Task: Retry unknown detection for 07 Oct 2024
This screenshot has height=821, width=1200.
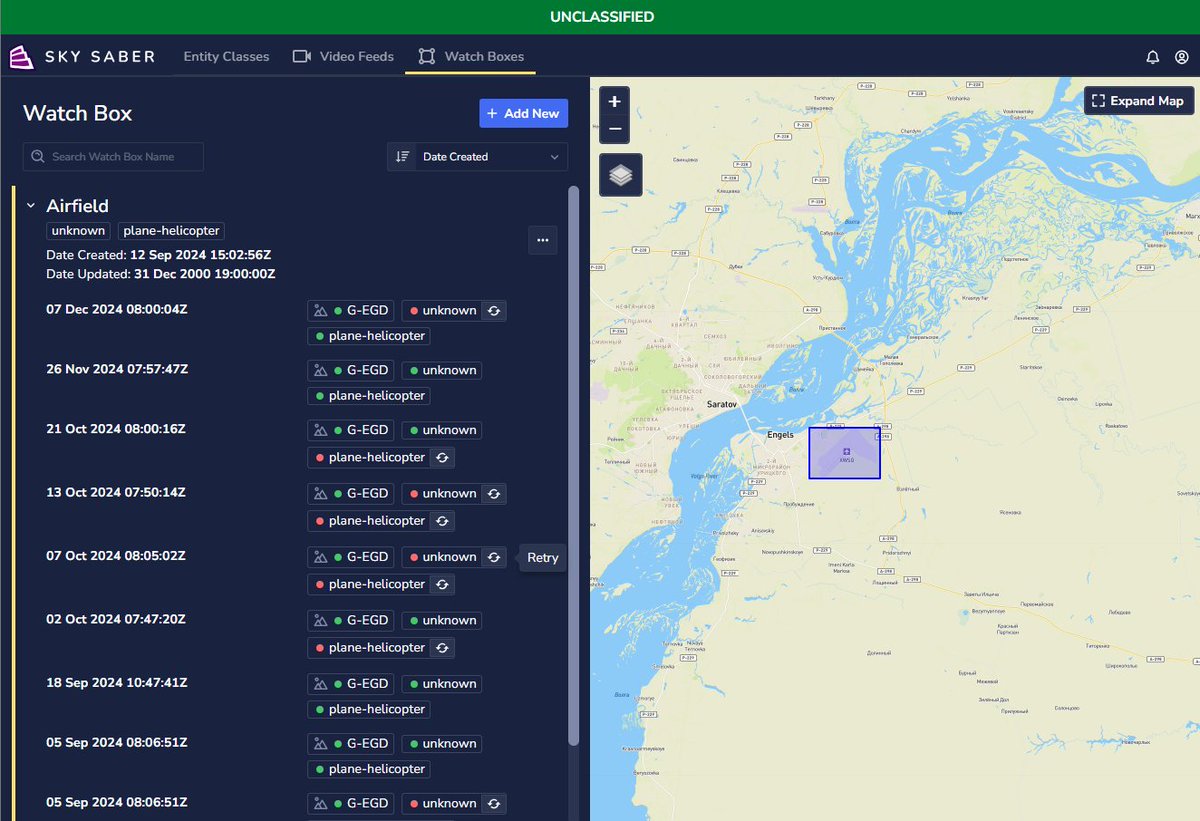Action: pyautogui.click(x=494, y=557)
